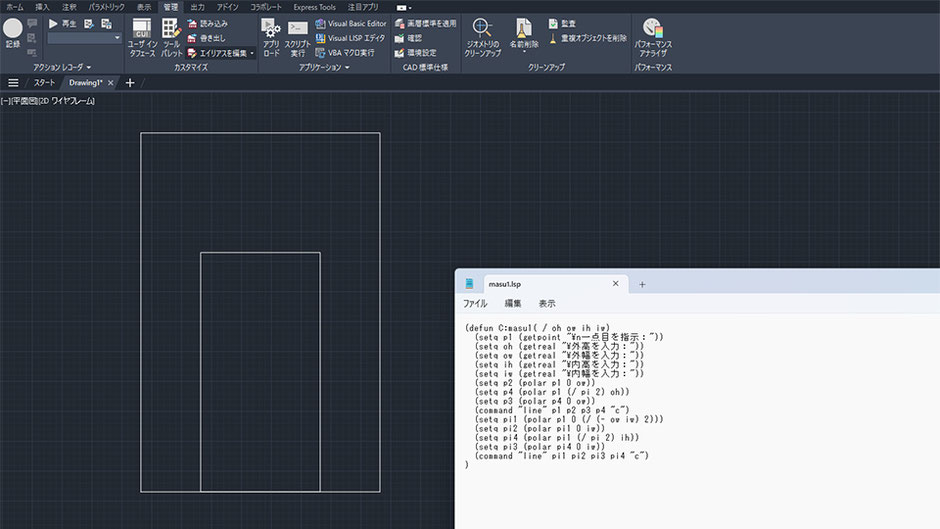Open Visual Basic Editor

point(351,23)
